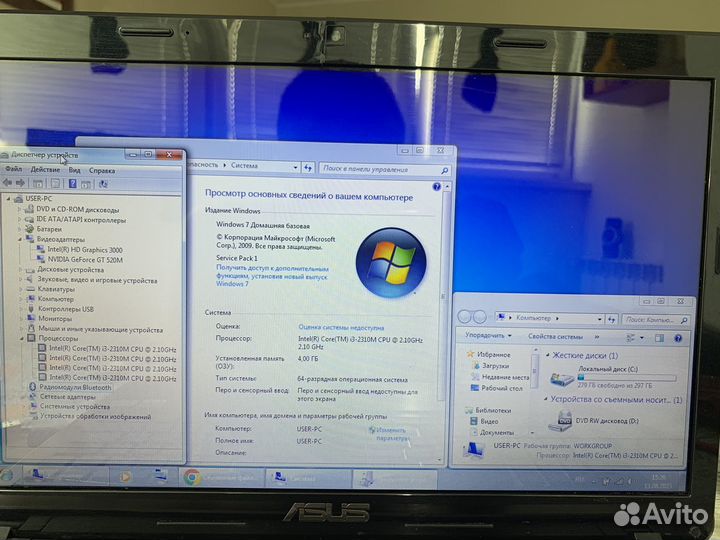Viewport: 720px width, 540px height.
Task: Select Устройства обработки изображений category
Action: point(96,416)
